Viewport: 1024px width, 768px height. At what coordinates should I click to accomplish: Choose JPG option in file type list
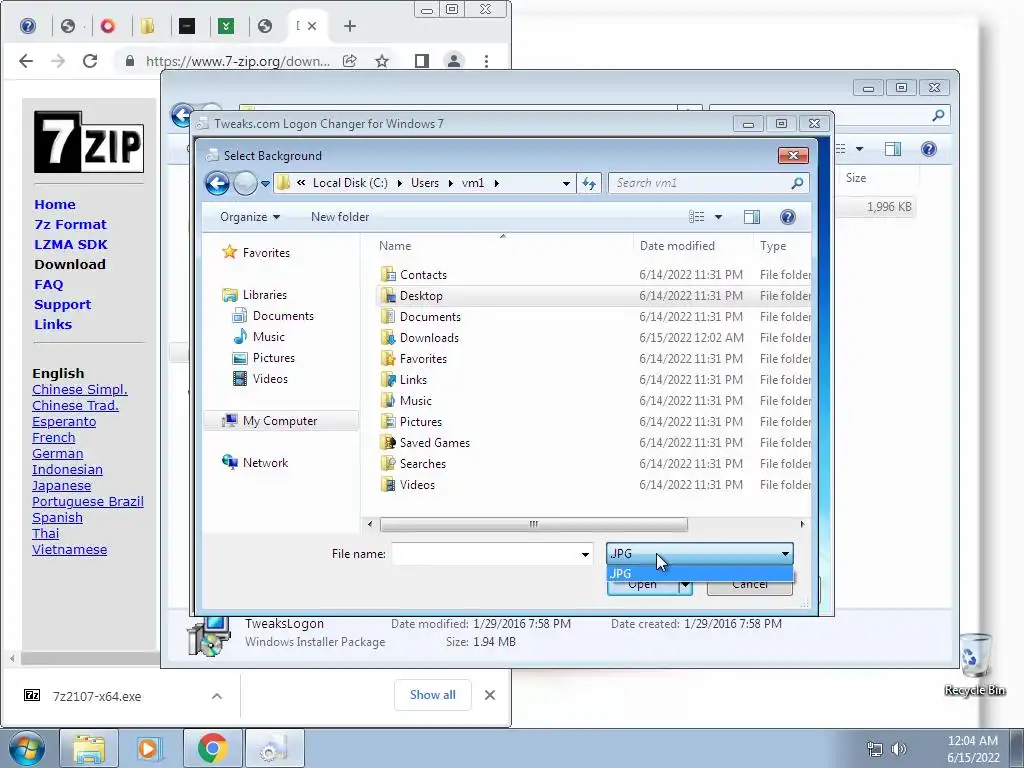[699, 573]
